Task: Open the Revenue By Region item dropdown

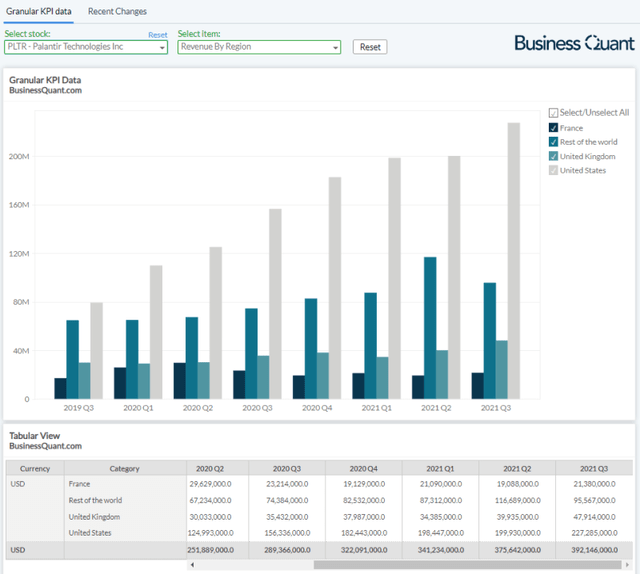Action: (x=259, y=47)
